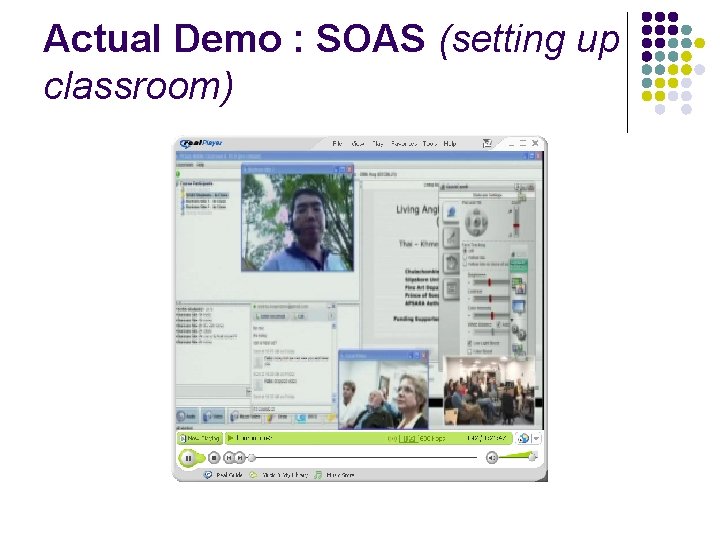Select the second face tracking radio button
The width and height of the screenshot is (720, 540).
pyautogui.click(x=465, y=258)
